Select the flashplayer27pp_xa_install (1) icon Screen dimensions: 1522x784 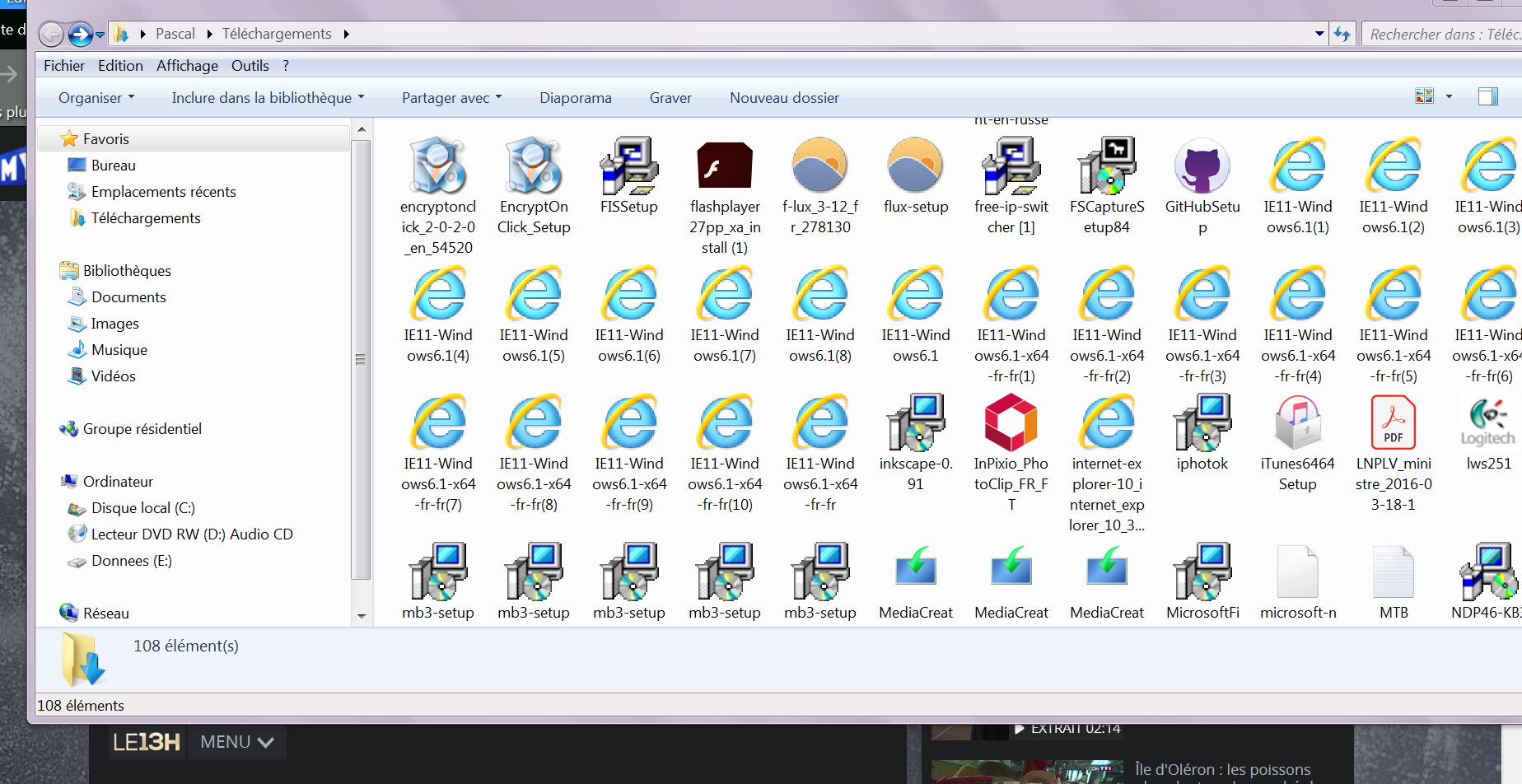click(x=725, y=166)
